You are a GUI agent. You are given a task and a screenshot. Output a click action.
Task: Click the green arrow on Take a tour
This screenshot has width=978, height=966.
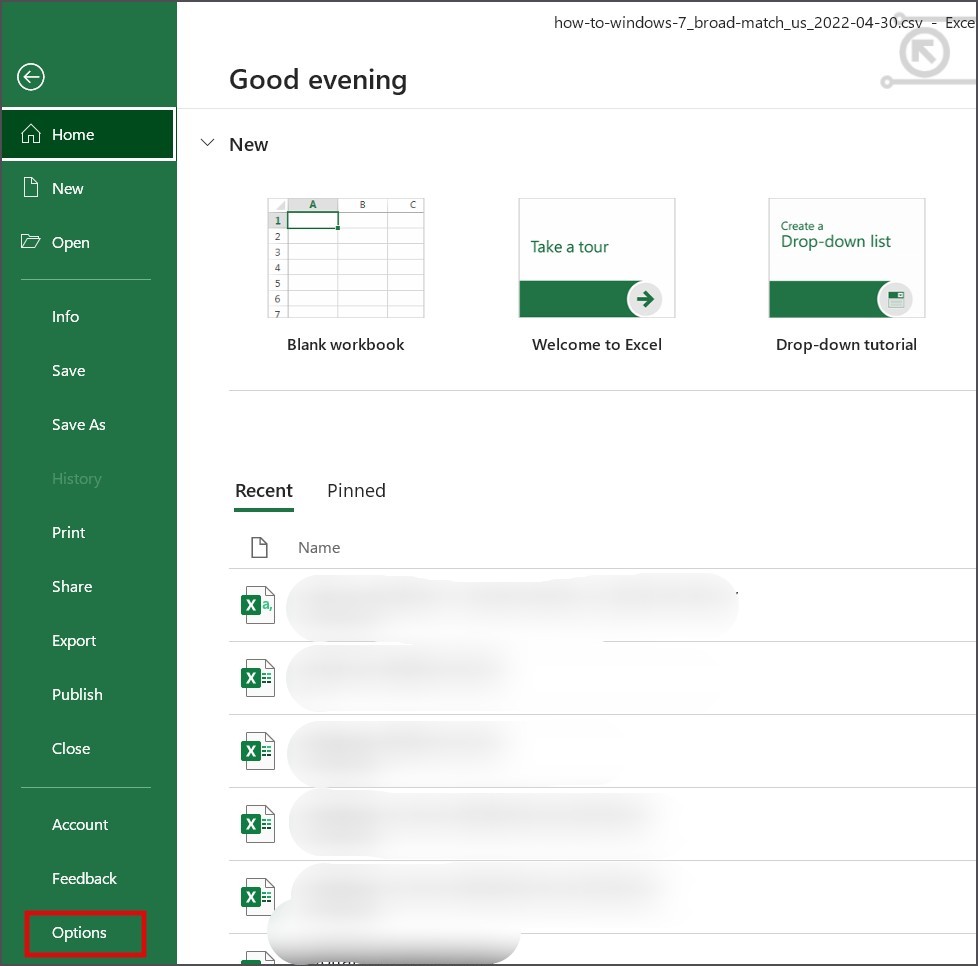point(644,298)
